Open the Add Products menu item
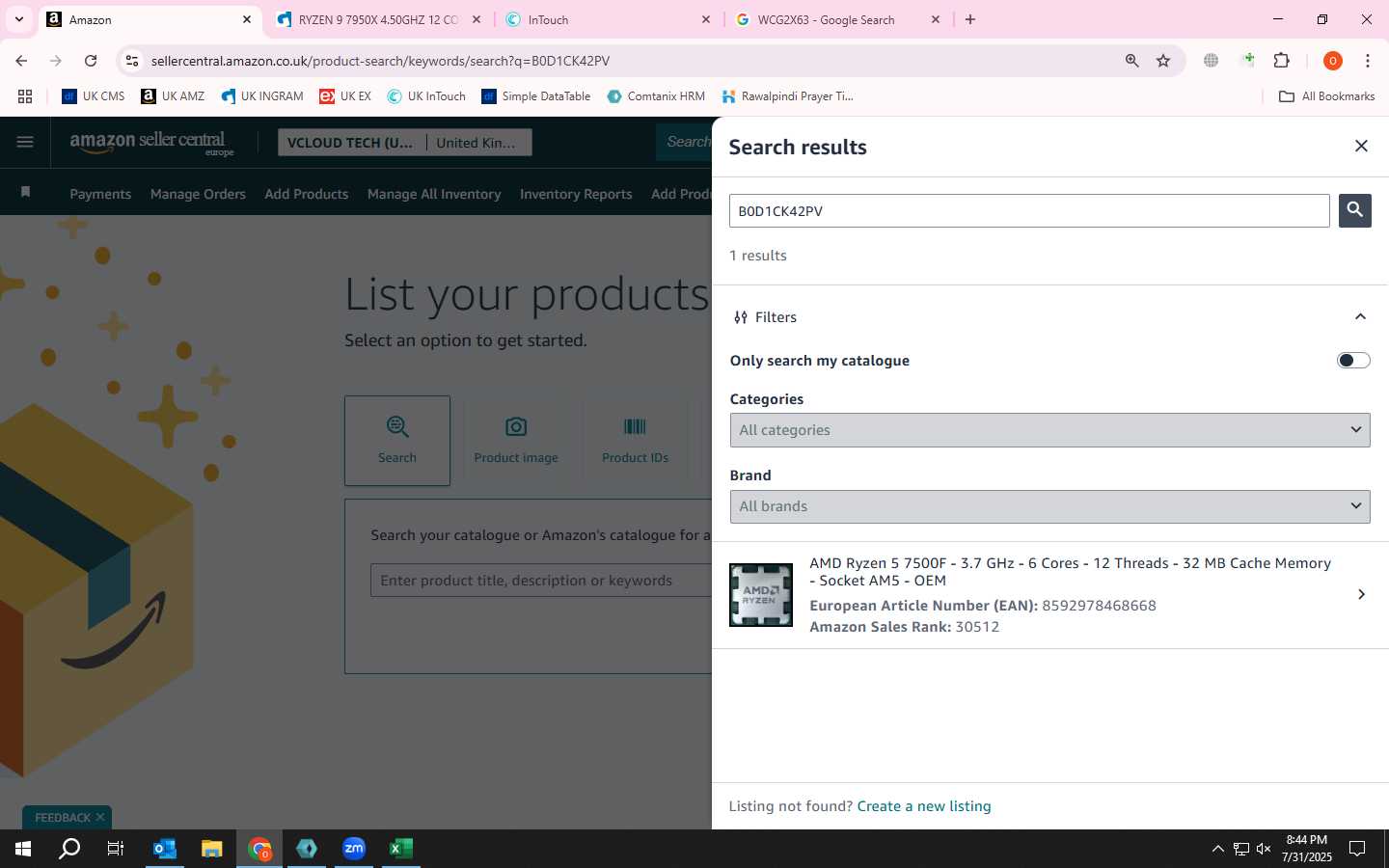This screenshot has width=1389, height=868. (x=307, y=194)
